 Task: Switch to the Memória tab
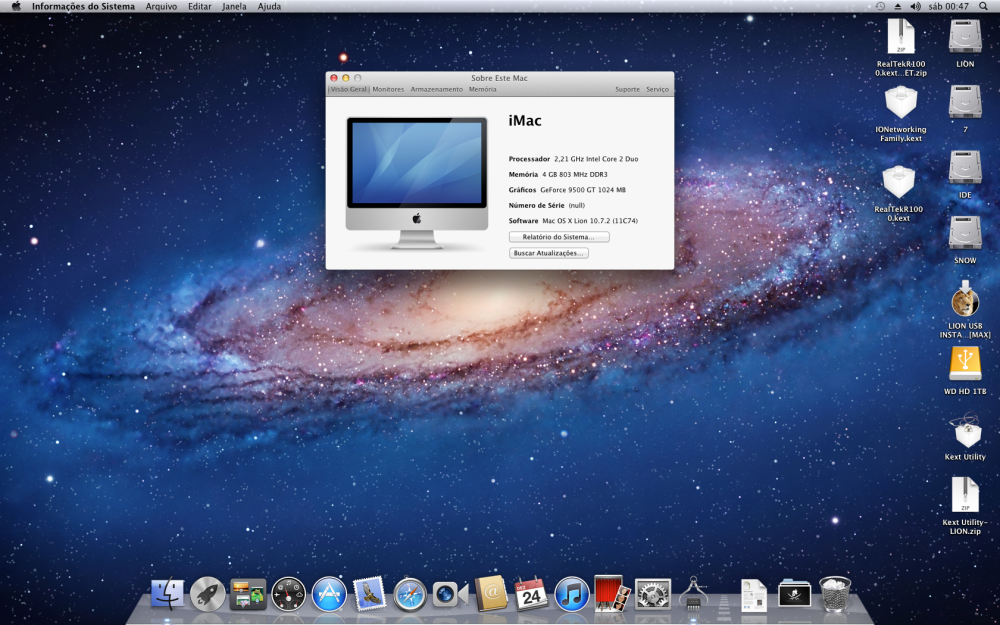click(x=483, y=89)
